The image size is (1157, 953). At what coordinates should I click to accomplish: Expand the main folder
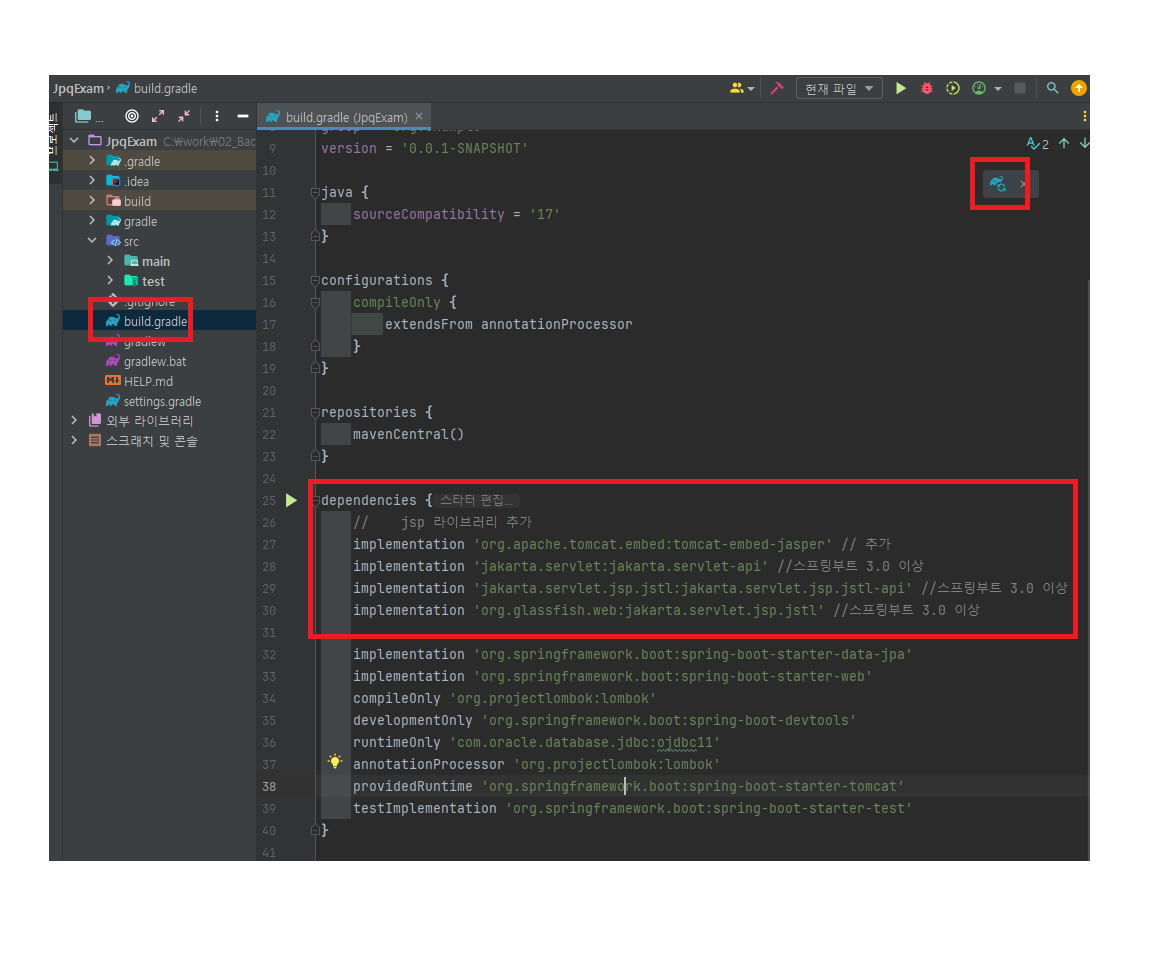(110, 260)
